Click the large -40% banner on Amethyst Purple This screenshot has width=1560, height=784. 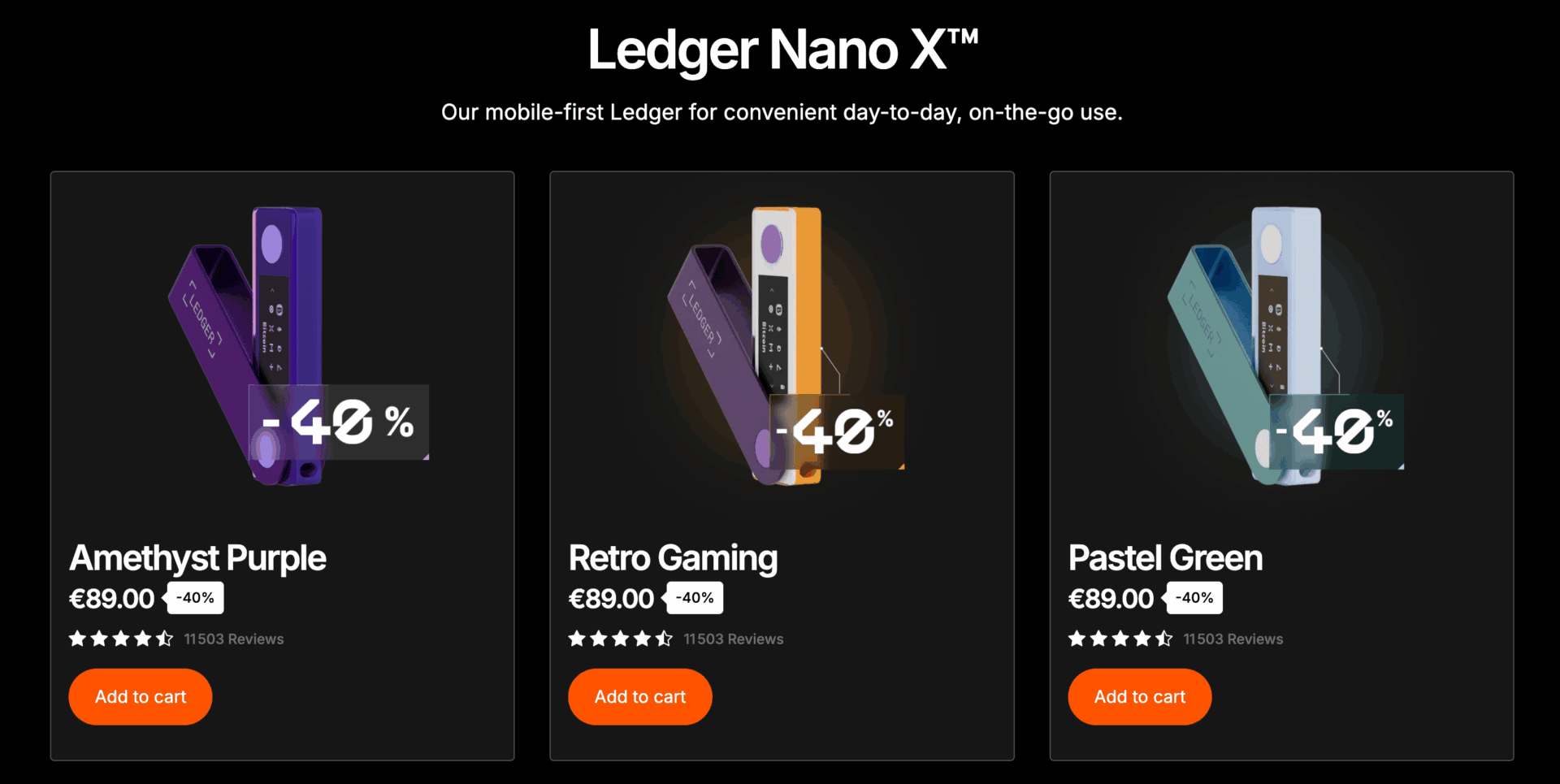tap(339, 422)
